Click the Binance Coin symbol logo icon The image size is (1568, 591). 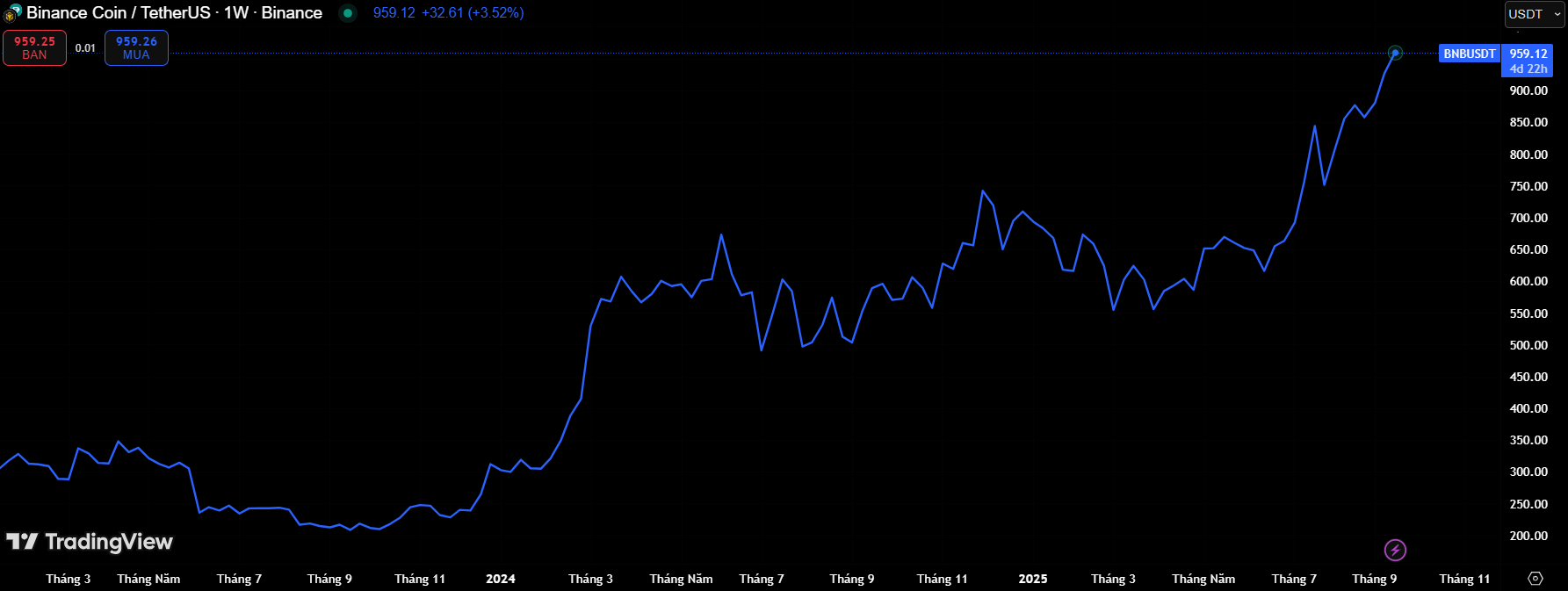click(12, 13)
